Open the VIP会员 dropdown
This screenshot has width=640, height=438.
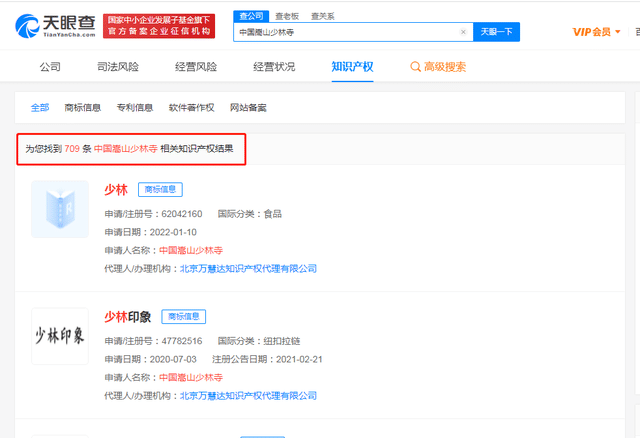[x=596, y=32]
